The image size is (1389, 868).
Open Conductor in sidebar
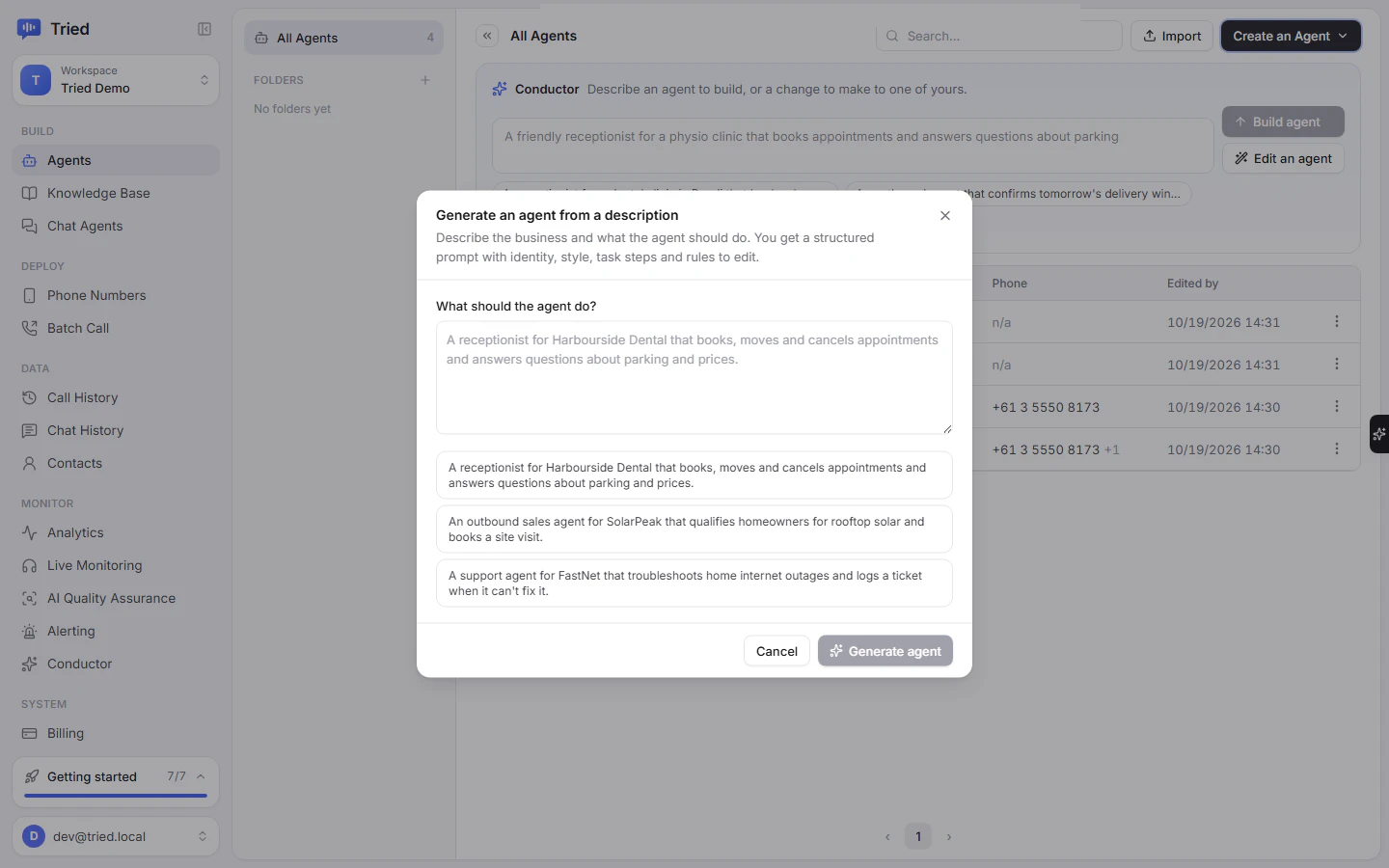tap(116, 664)
